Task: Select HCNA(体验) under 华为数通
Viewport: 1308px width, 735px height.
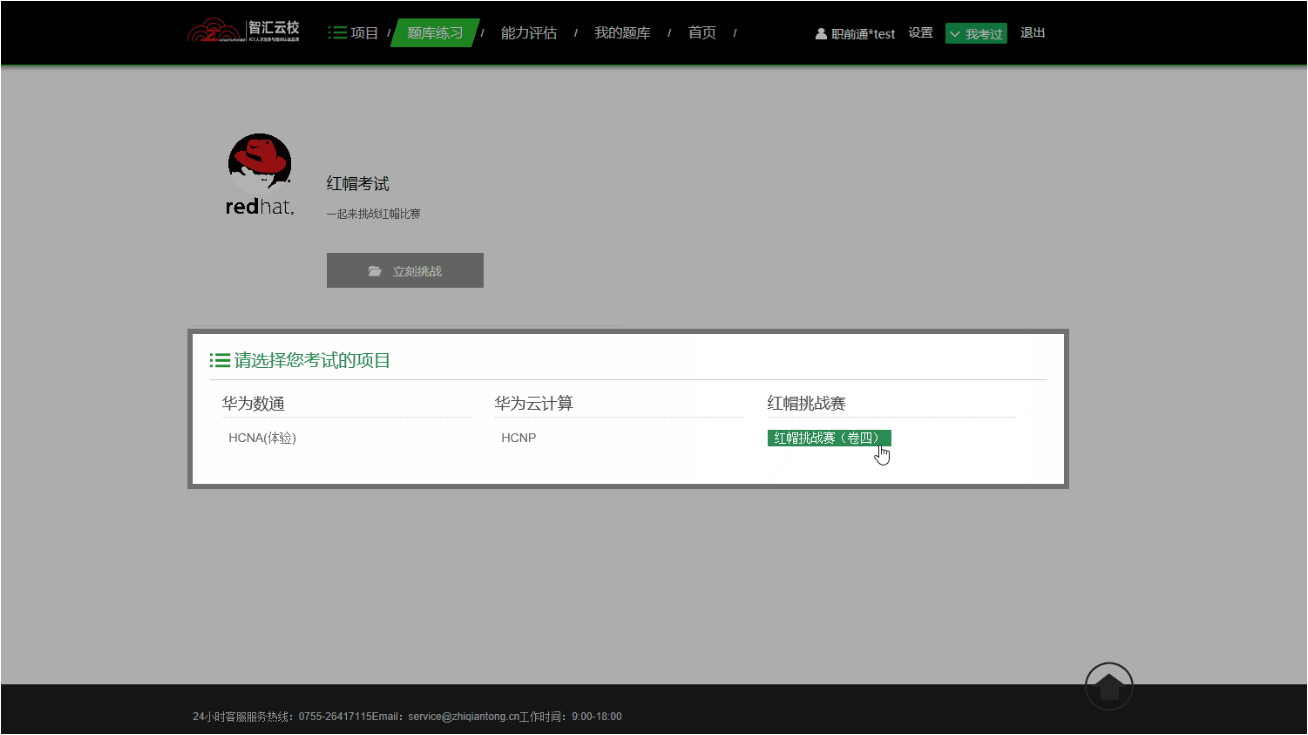Action: (x=262, y=438)
